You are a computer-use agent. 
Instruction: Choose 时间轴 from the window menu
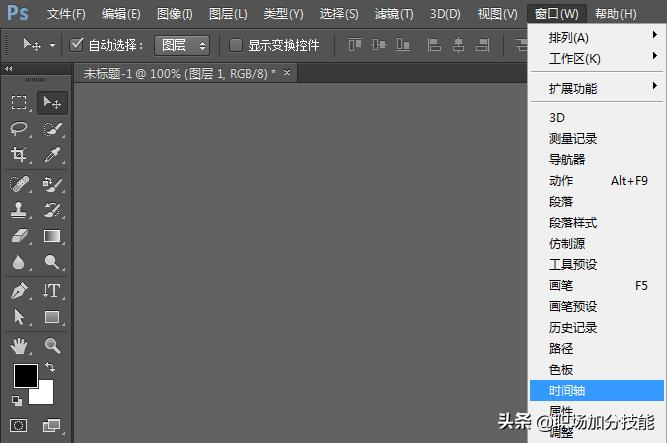(x=596, y=390)
